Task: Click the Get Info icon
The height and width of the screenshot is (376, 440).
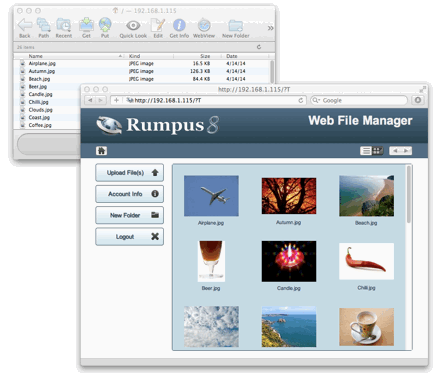Action: pyautogui.click(x=179, y=25)
